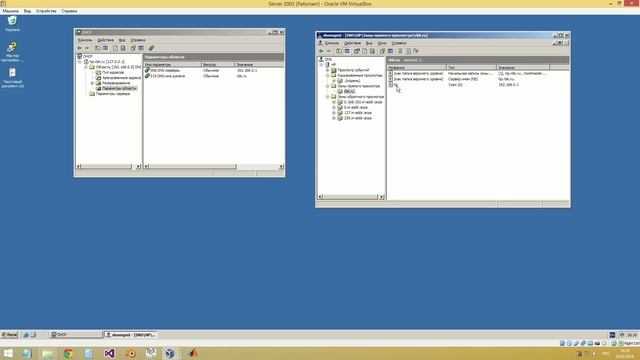
Task: Click DHCP tree horizontal scrollbar
Action: pyautogui.click(x=108, y=167)
